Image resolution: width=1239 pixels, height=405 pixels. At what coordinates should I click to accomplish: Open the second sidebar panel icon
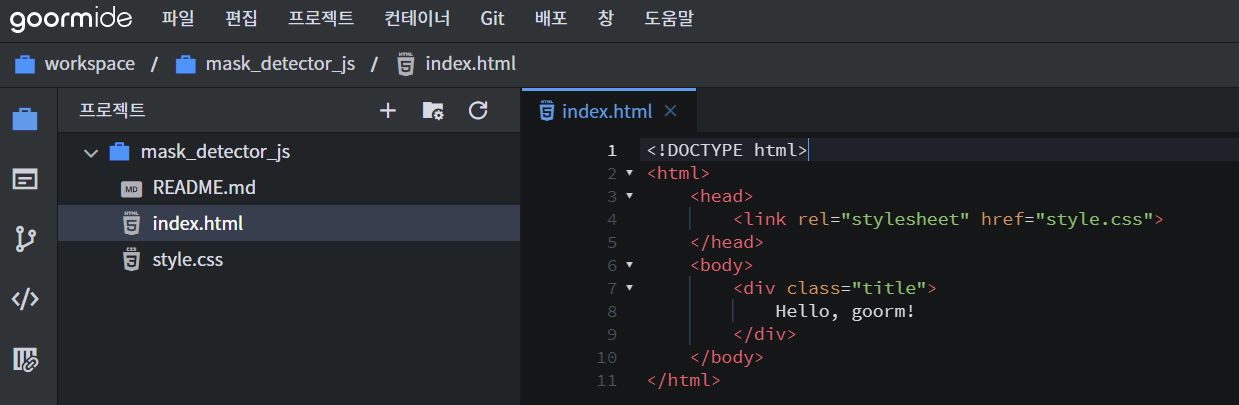(25, 180)
